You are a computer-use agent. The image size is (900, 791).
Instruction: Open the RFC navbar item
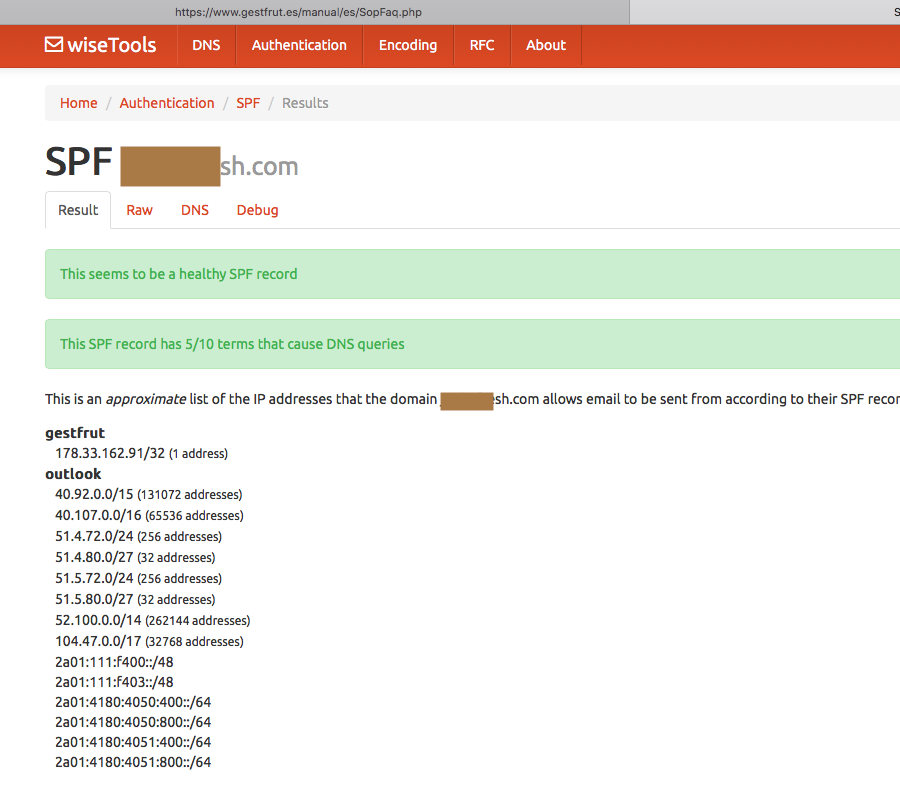coord(482,45)
